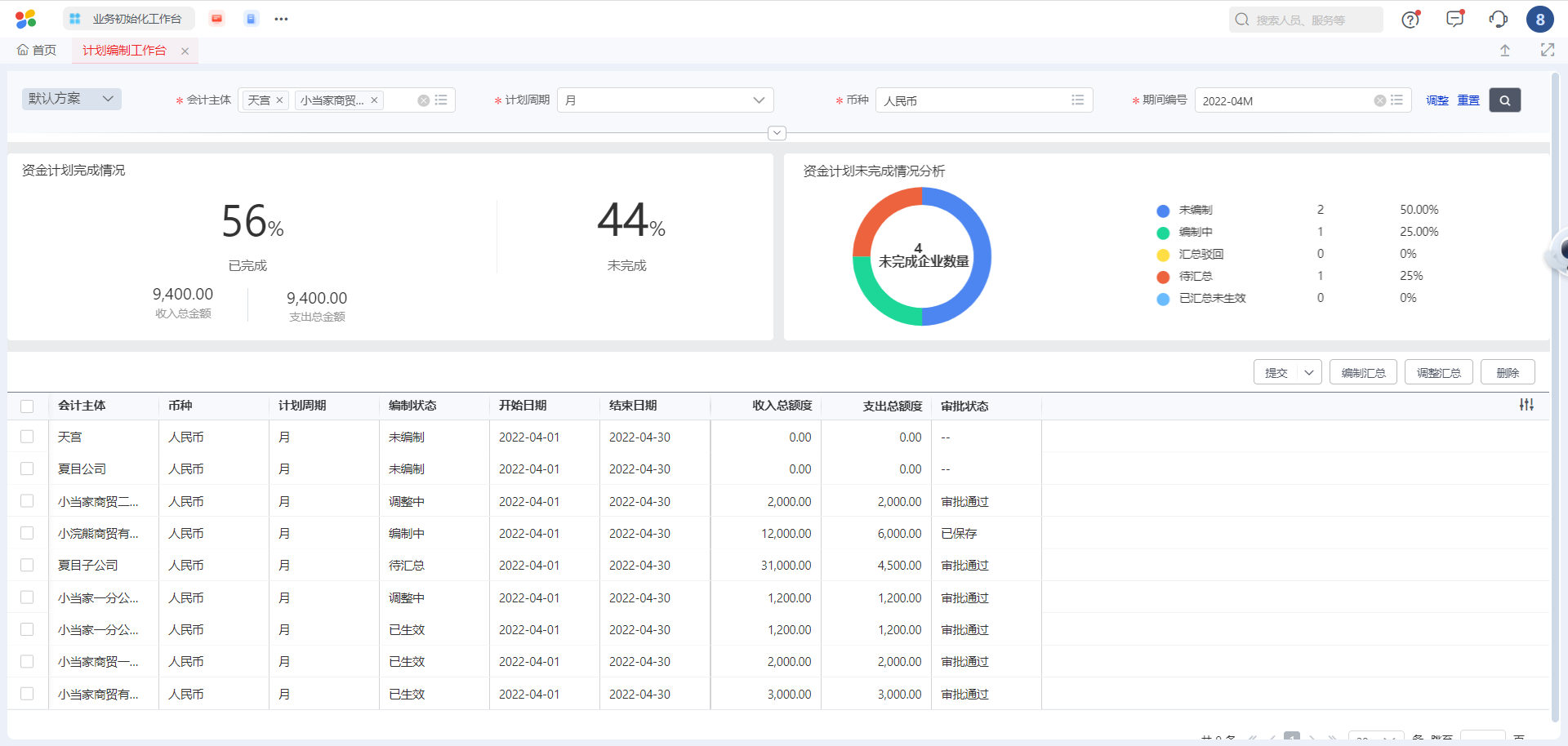Open the 期间编号 reference list icon
This screenshot has width=1568, height=746.
click(x=1397, y=100)
